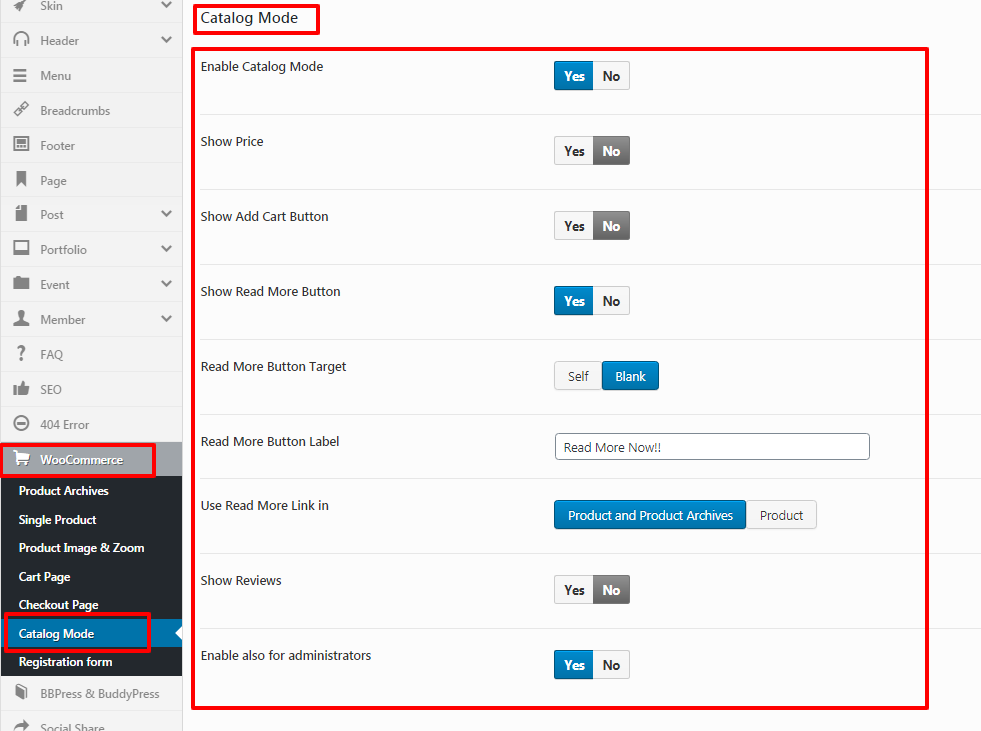Open the Menu settings
The height and width of the screenshot is (731, 981).
coord(91,75)
